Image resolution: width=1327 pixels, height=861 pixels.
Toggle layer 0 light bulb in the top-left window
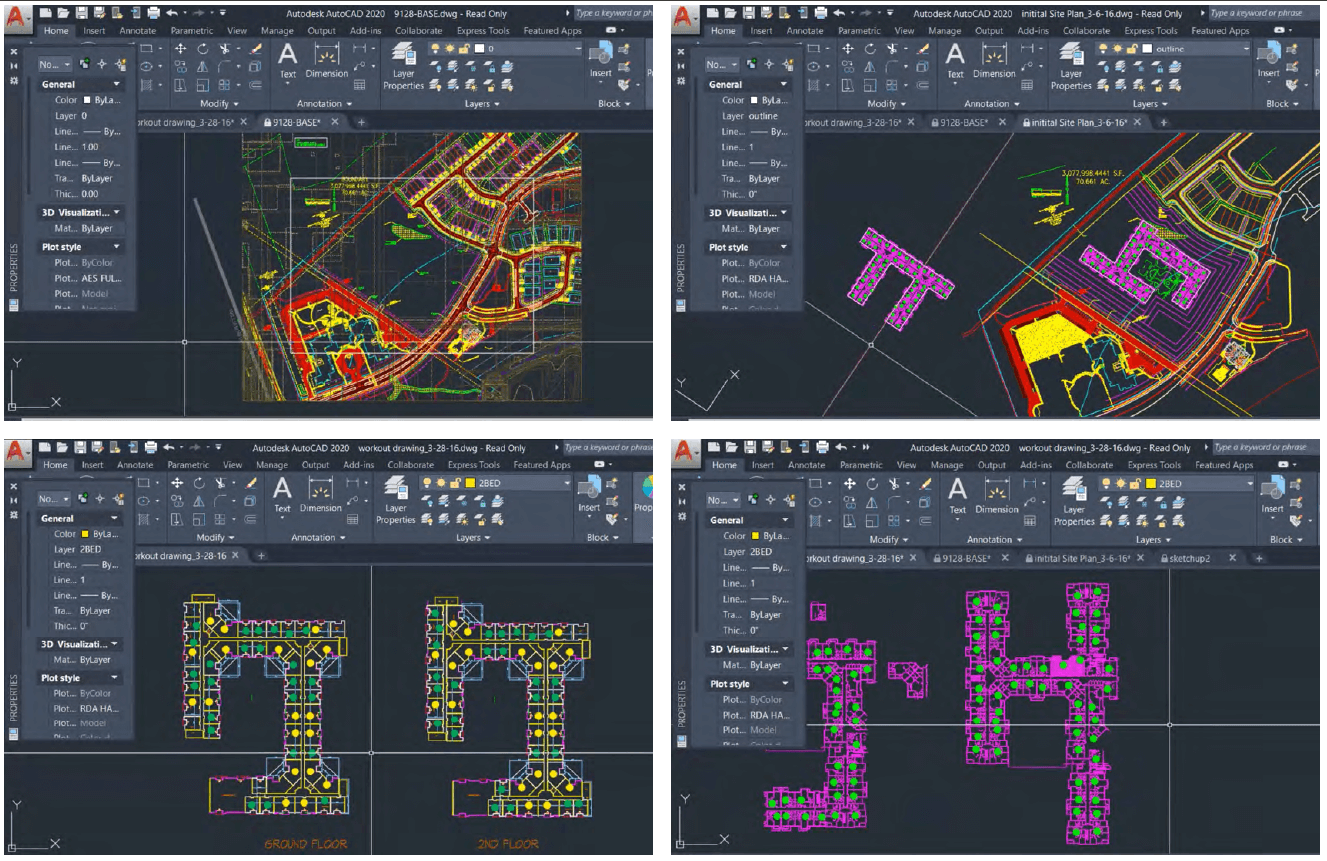pos(436,49)
